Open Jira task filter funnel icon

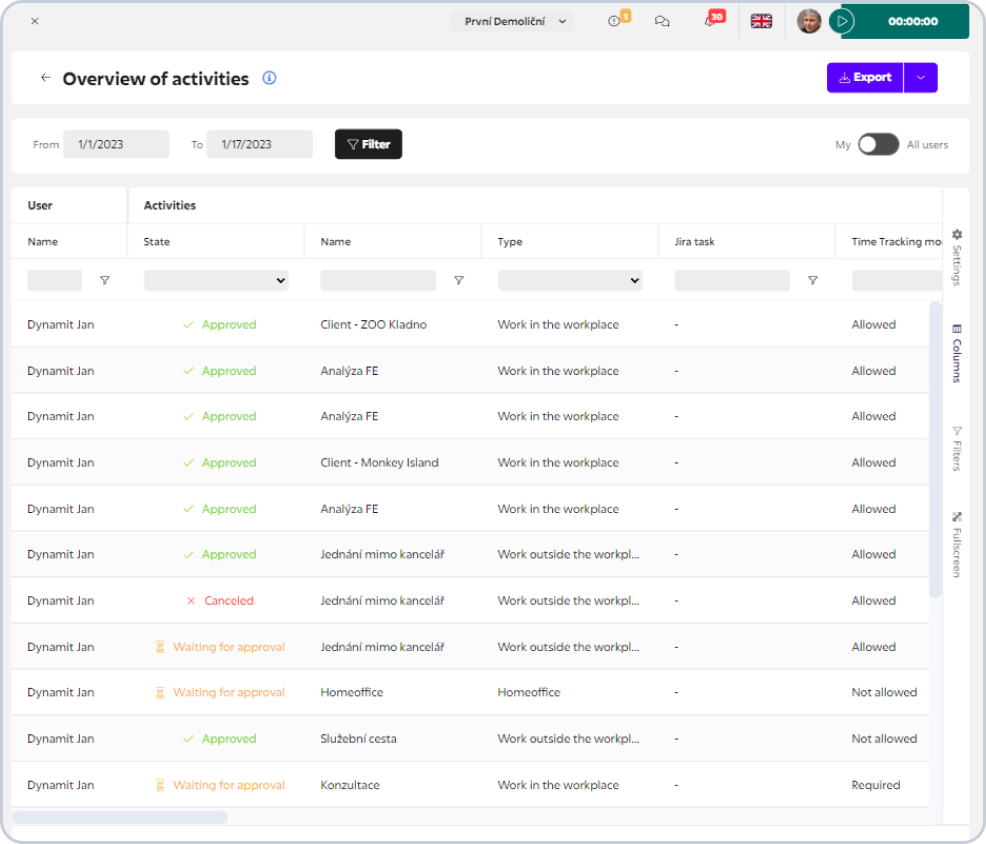point(813,280)
